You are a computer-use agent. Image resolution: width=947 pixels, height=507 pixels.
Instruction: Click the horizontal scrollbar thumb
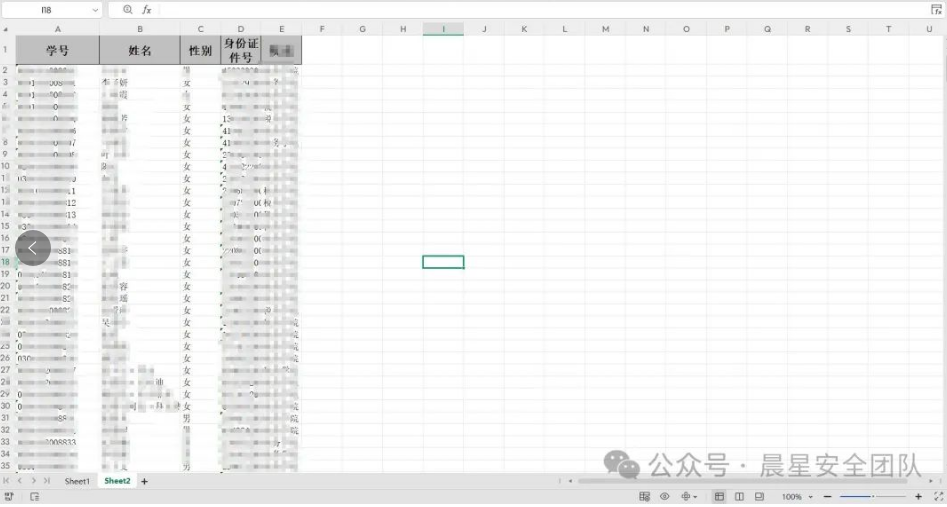point(742,481)
